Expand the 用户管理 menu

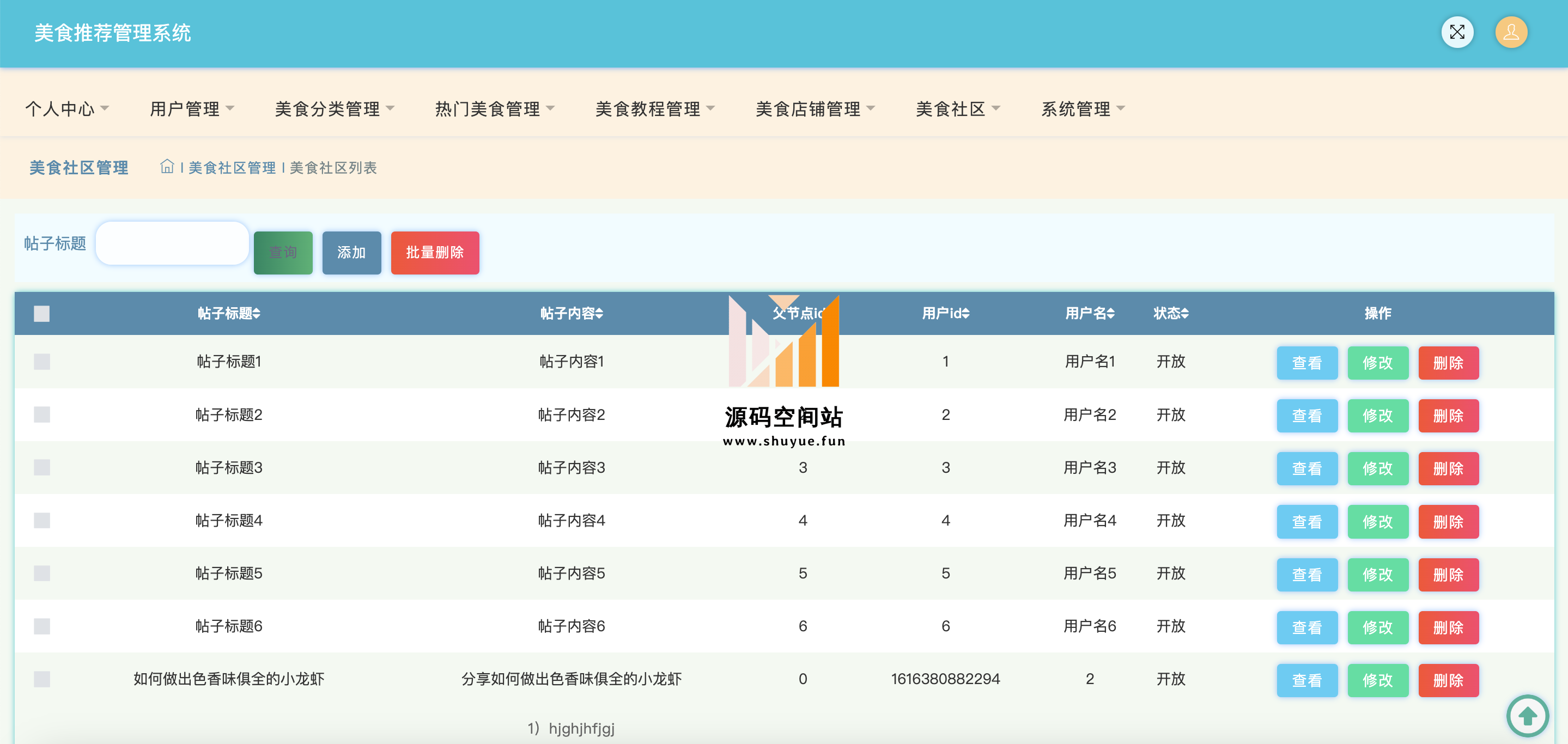[192, 109]
